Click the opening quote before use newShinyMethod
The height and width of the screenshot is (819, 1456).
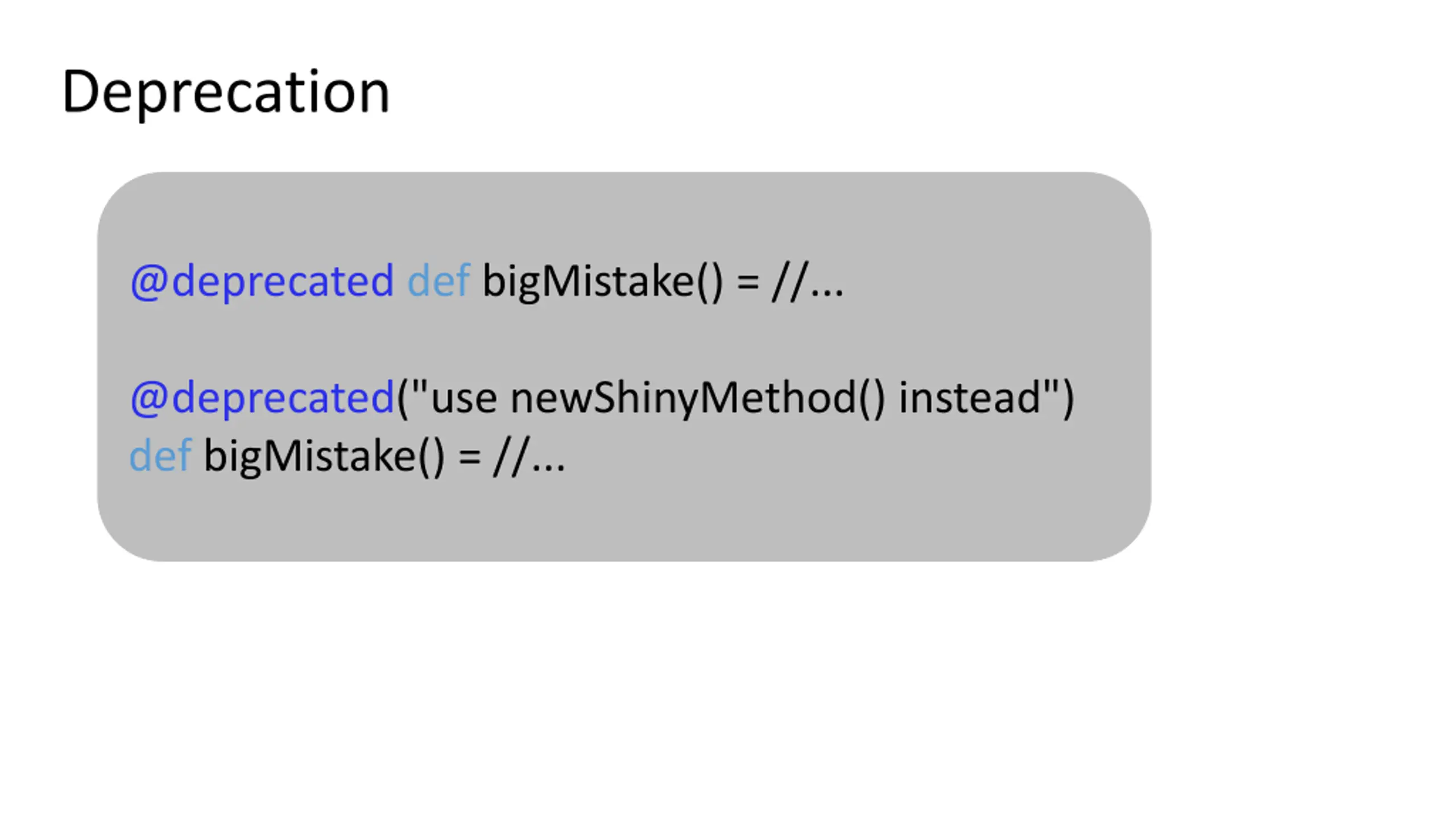coord(419,387)
